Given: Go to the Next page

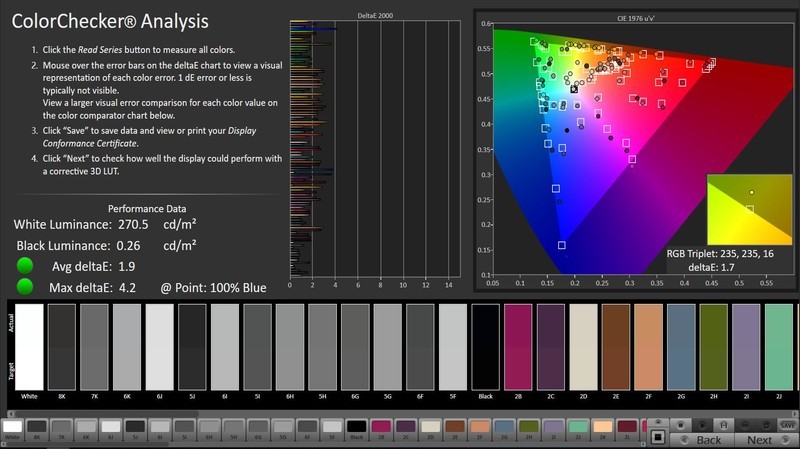Looking at the screenshot, I should tap(760, 440).
